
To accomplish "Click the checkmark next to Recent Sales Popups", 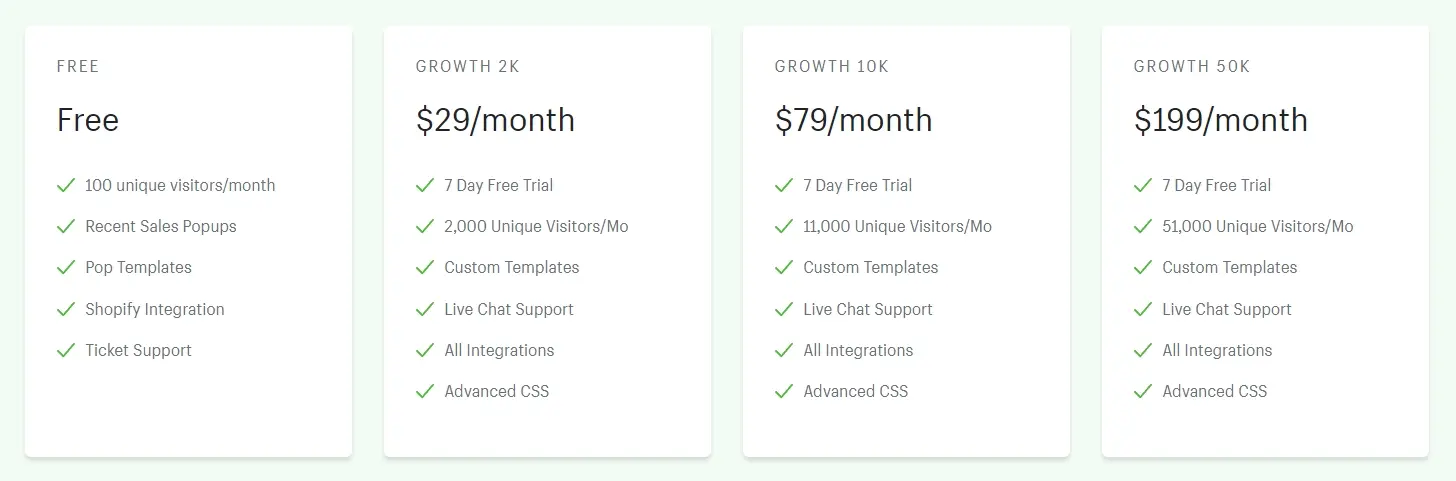I will [66, 226].
